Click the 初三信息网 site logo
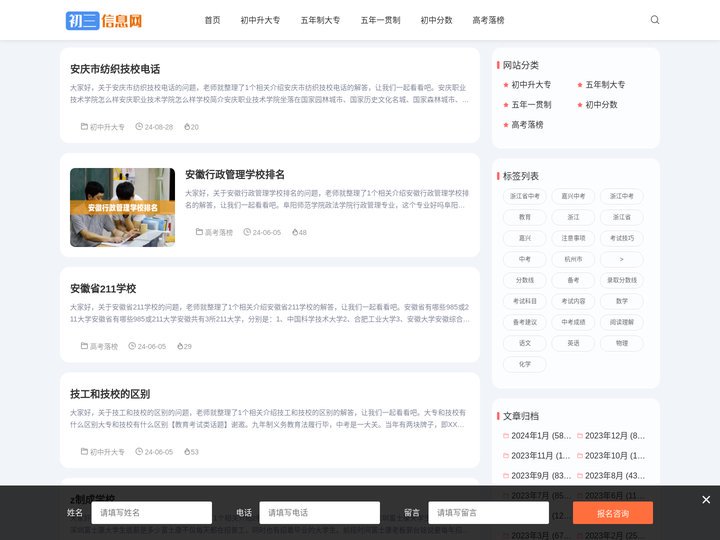Image resolution: width=720 pixels, height=540 pixels. pyautogui.click(x=104, y=21)
